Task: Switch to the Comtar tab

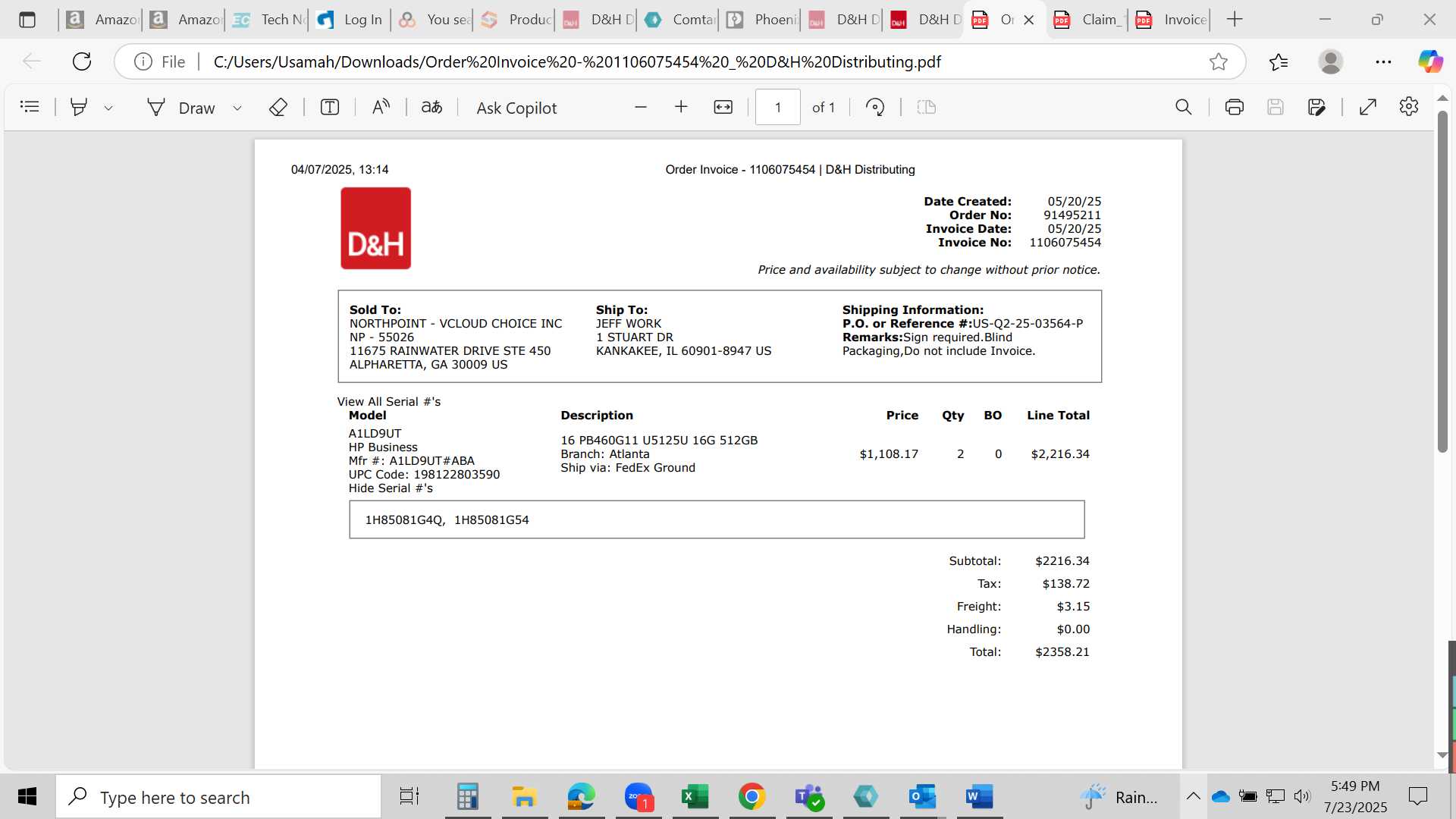Action: (679, 20)
